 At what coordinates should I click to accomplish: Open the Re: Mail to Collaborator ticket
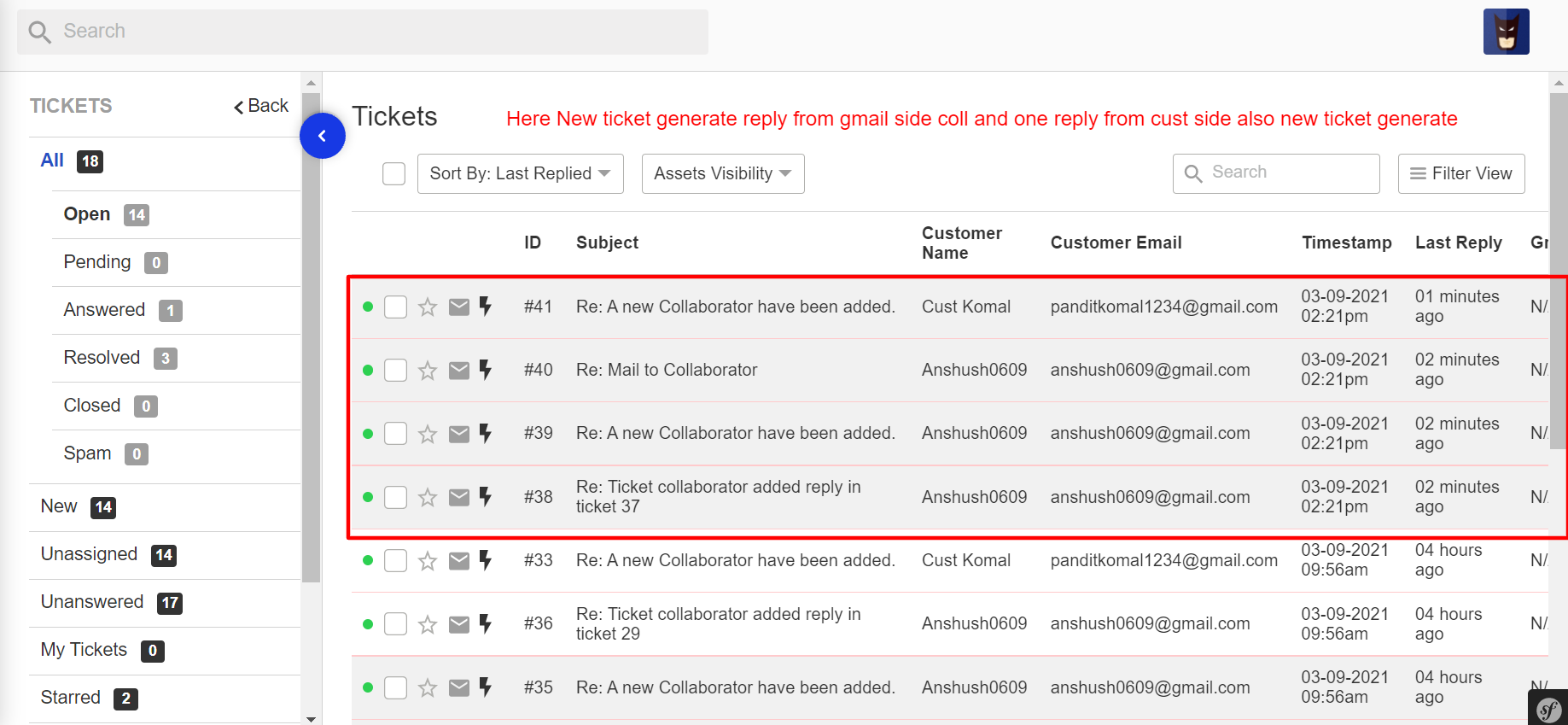click(667, 370)
